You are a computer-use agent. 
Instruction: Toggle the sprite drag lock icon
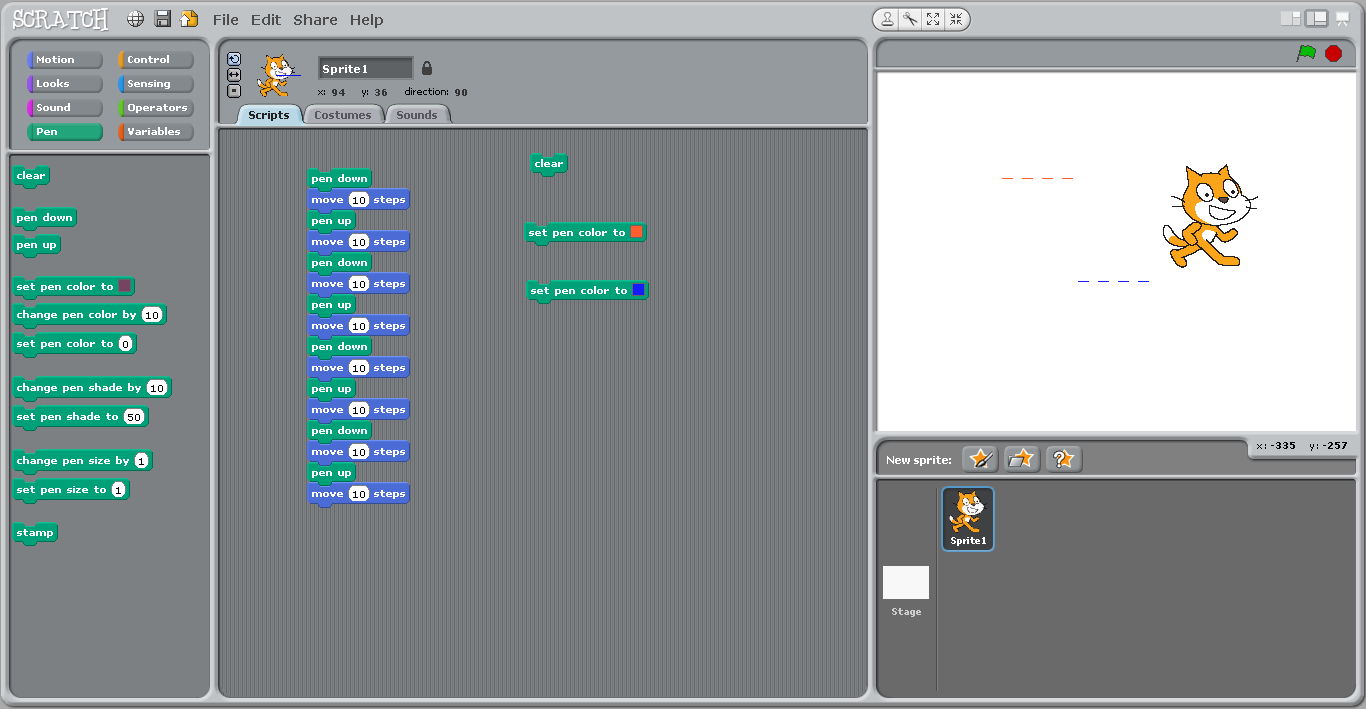coord(427,68)
